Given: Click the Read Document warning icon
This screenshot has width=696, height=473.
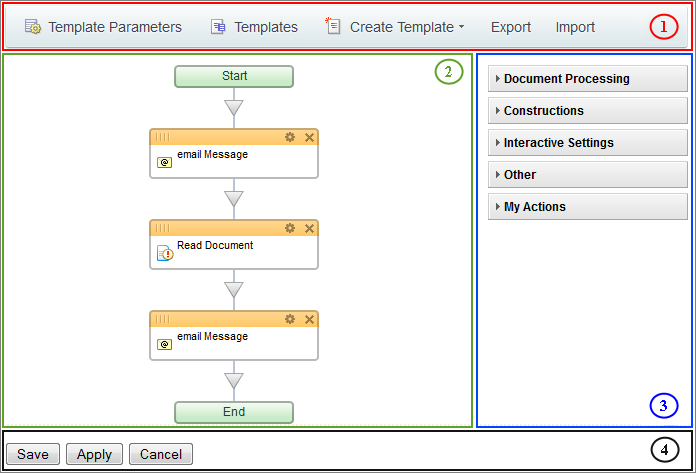Looking at the screenshot, I should click(165, 254).
